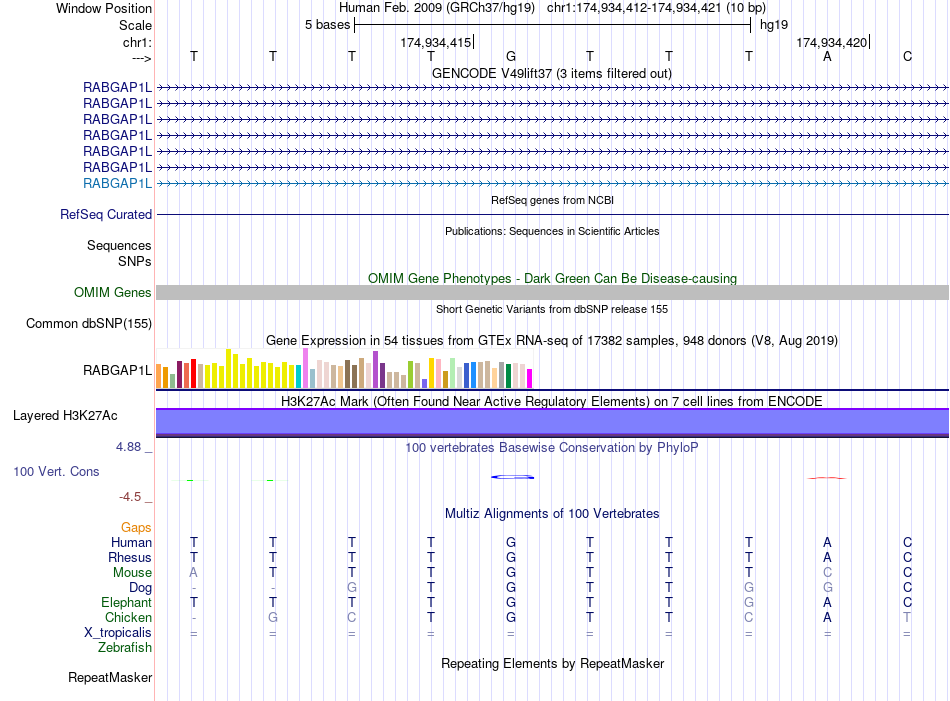Click the 174,934,415 ruler position marker
This screenshot has width=950, height=701.
pyautogui.click(x=436, y=42)
